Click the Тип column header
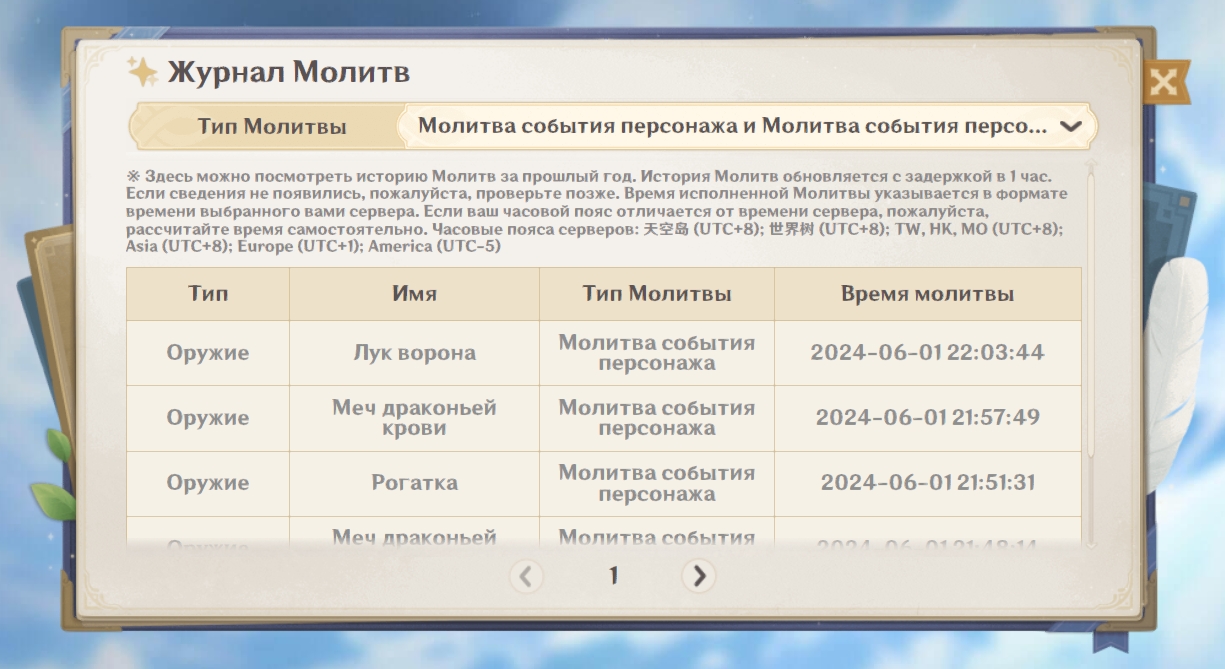Screen dimensions: 1225x669 pyautogui.click(x=208, y=294)
